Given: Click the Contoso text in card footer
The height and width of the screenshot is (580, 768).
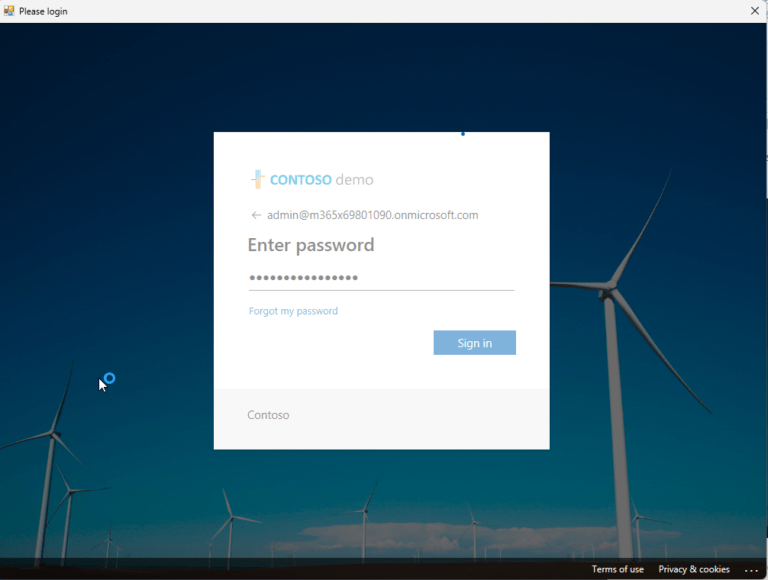Looking at the screenshot, I should click(x=268, y=415).
